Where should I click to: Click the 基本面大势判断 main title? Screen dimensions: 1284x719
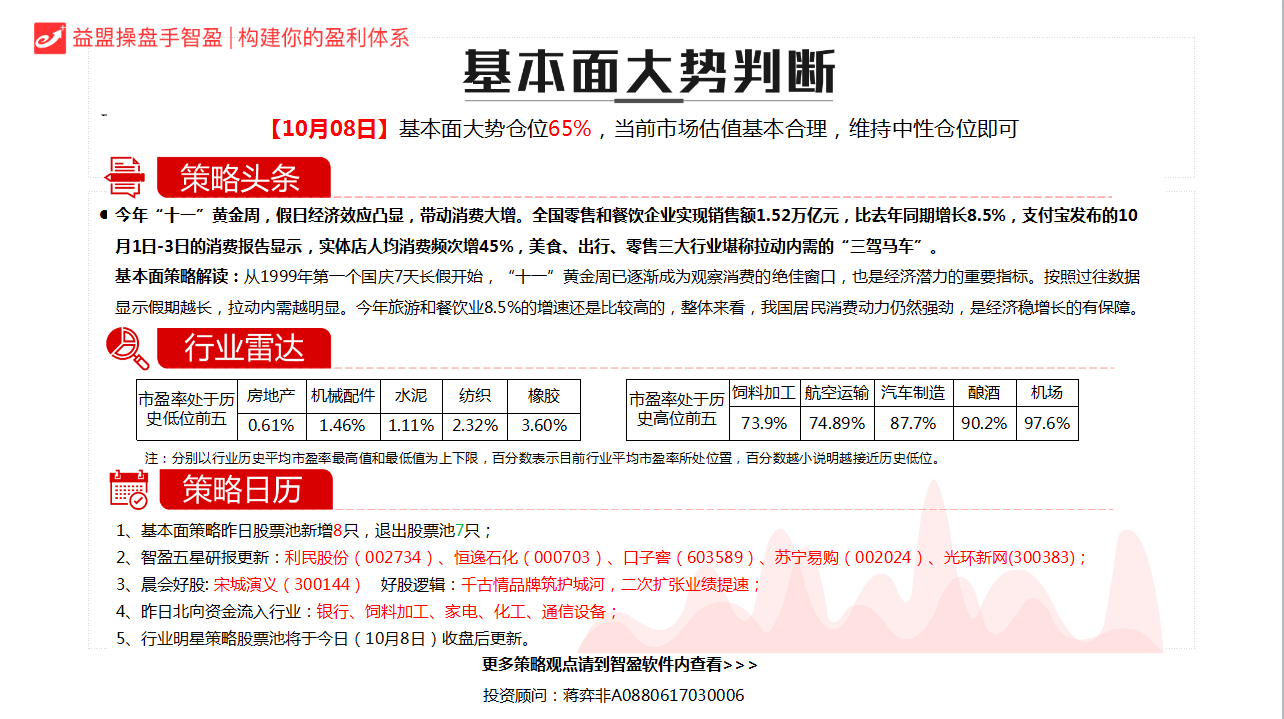click(648, 72)
